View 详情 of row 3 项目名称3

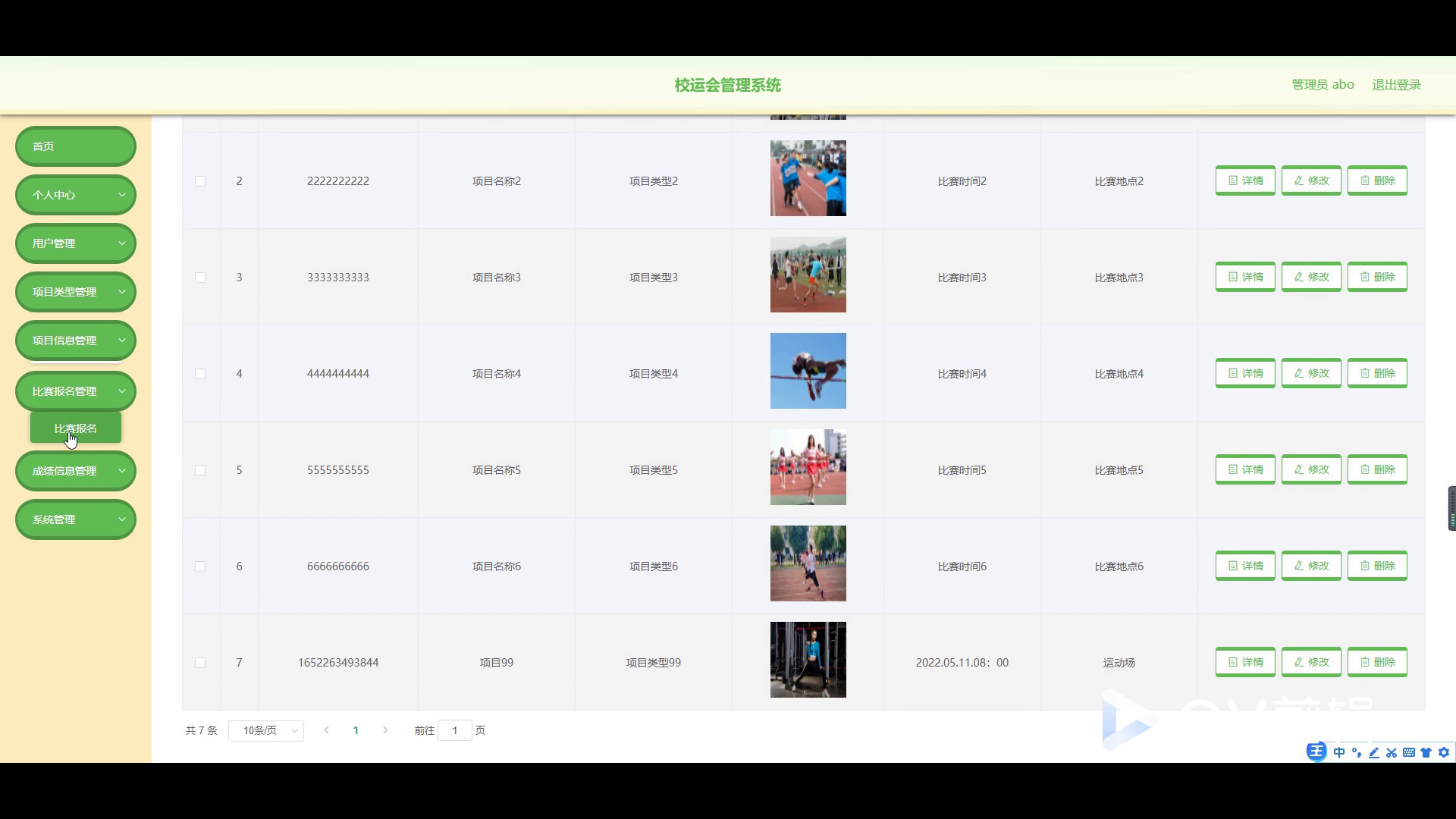click(x=1245, y=277)
